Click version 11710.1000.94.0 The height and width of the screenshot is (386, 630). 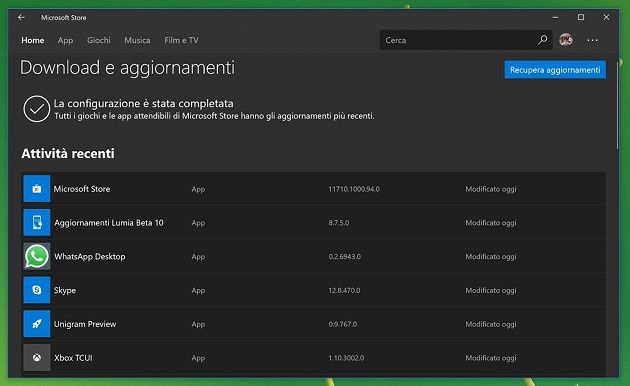(x=354, y=189)
